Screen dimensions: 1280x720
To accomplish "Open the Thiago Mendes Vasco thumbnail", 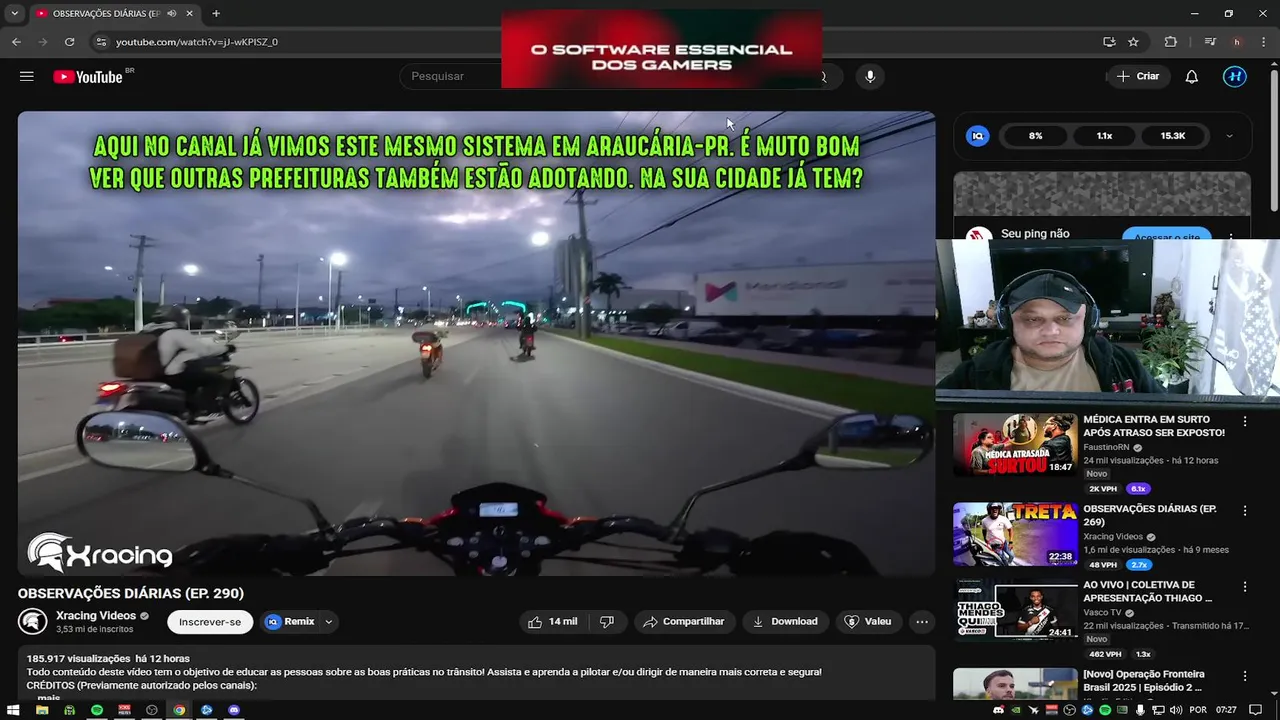I will [1015, 610].
